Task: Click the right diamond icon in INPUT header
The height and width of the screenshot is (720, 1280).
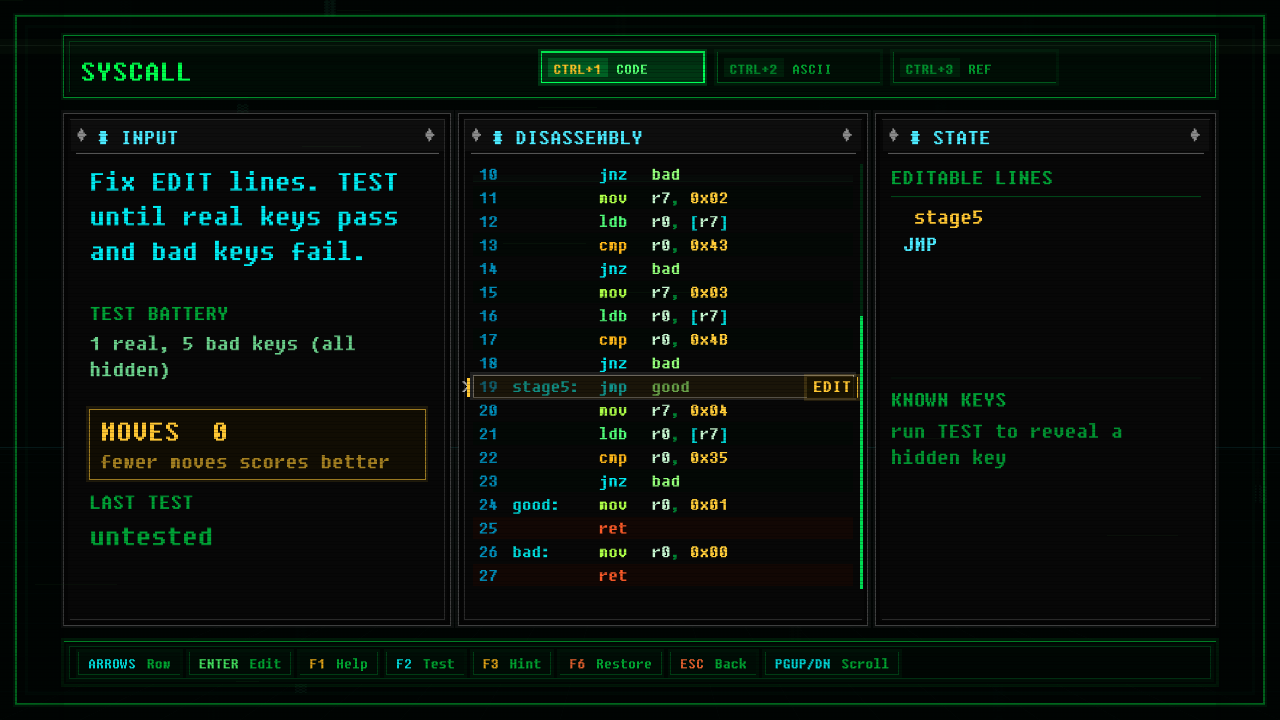Action: tap(429, 136)
